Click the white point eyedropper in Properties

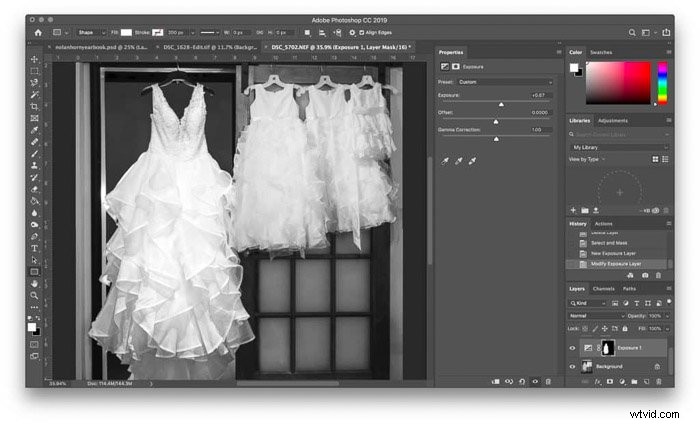point(472,161)
